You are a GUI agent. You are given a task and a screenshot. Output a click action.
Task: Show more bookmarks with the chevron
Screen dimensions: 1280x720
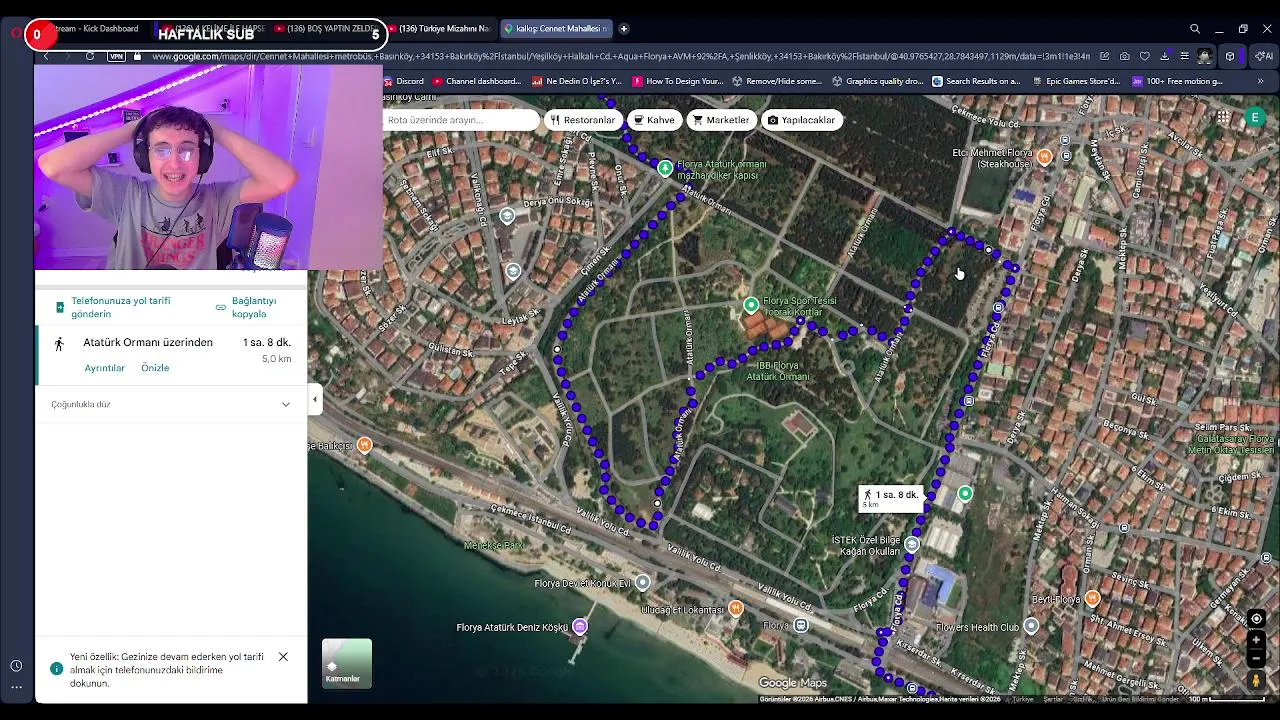point(1260,81)
